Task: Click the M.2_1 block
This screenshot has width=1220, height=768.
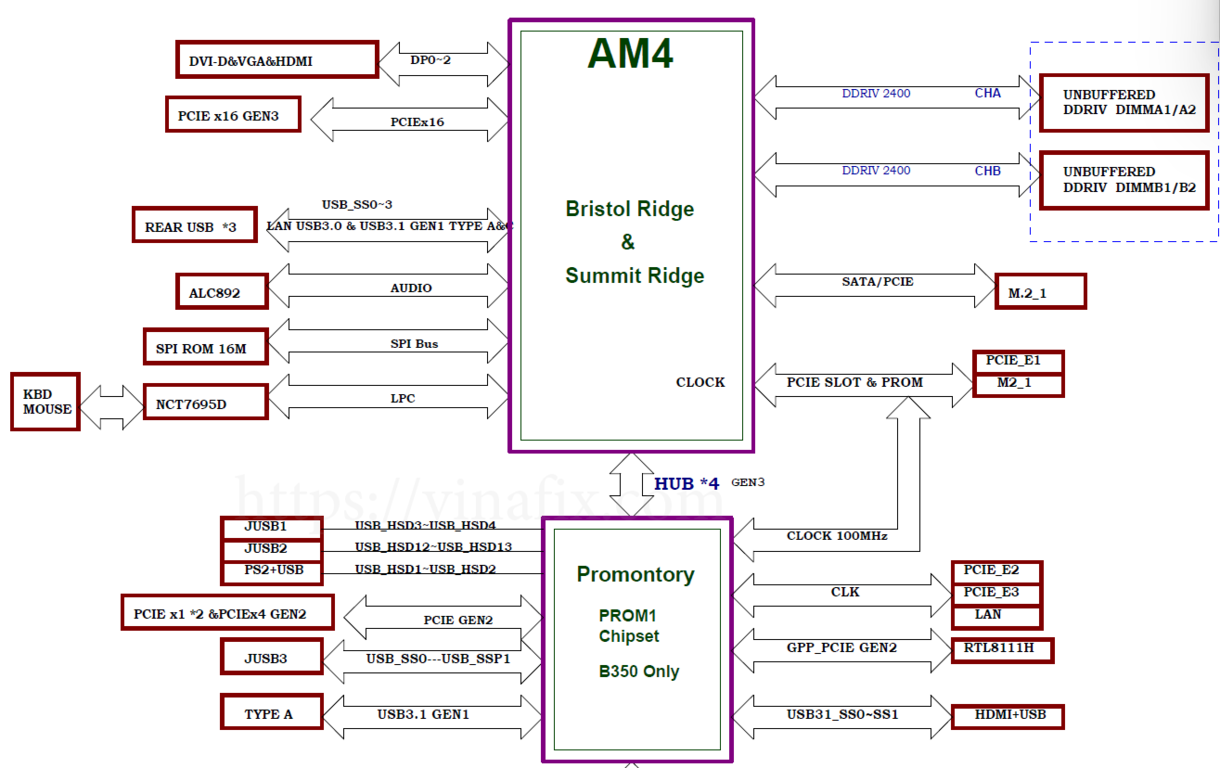Action: click(x=1040, y=290)
